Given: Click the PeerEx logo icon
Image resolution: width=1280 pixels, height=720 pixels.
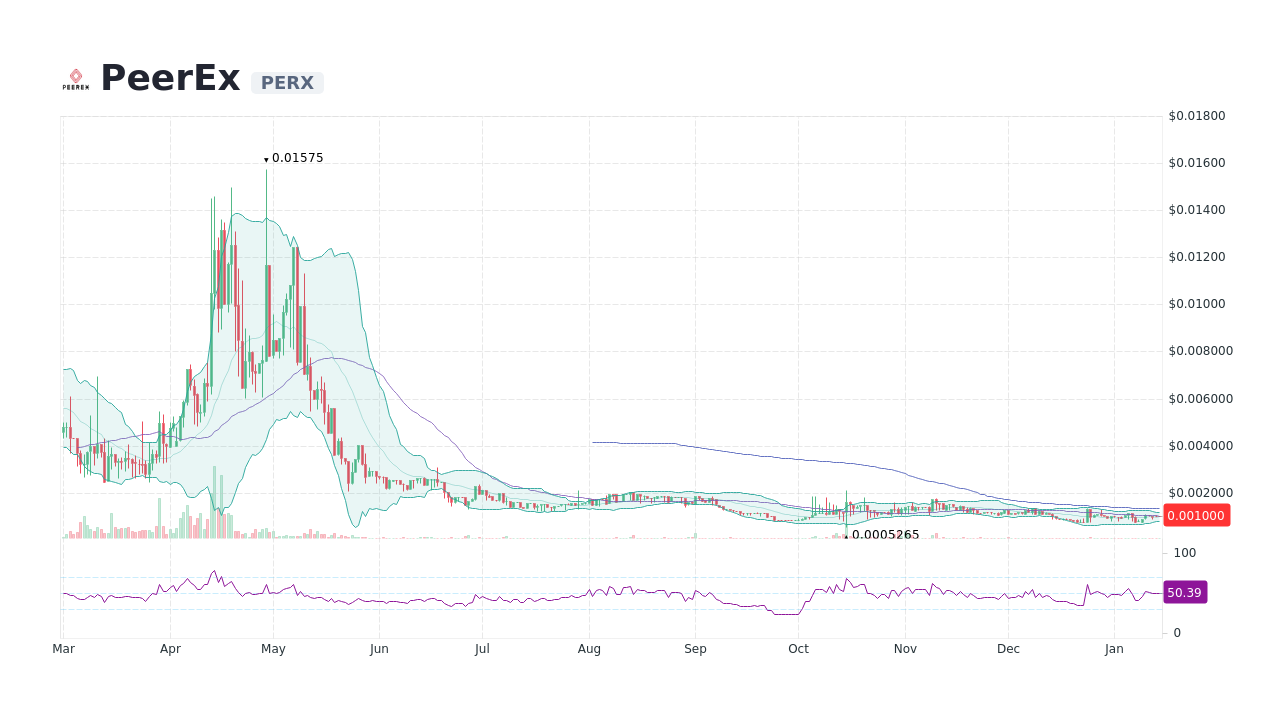Looking at the screenshot, I should coord(76,79).
